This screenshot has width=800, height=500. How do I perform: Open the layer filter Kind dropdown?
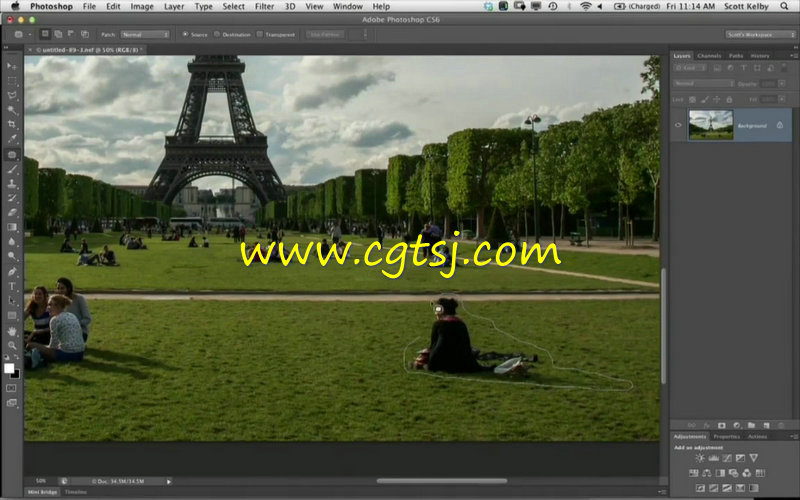tap(689, 67)
